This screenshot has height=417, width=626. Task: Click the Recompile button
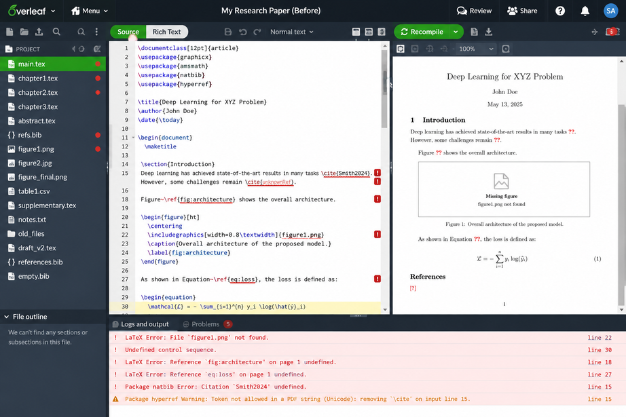[x=422, y=32]
